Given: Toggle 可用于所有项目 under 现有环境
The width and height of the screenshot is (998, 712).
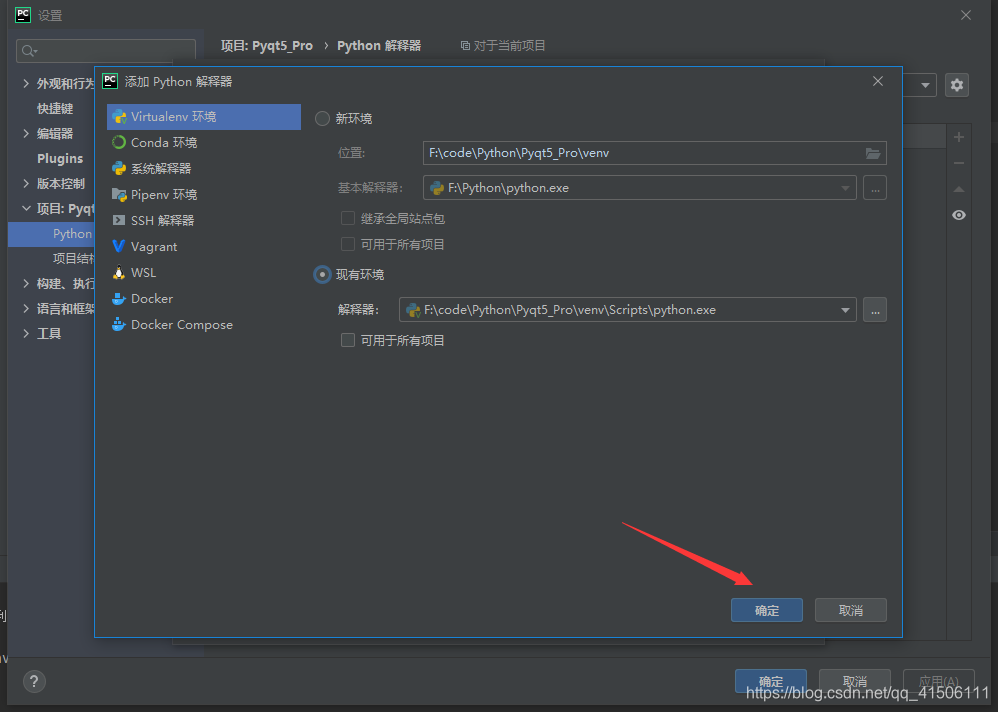Looking at the screenshot, I should point(348,340).
